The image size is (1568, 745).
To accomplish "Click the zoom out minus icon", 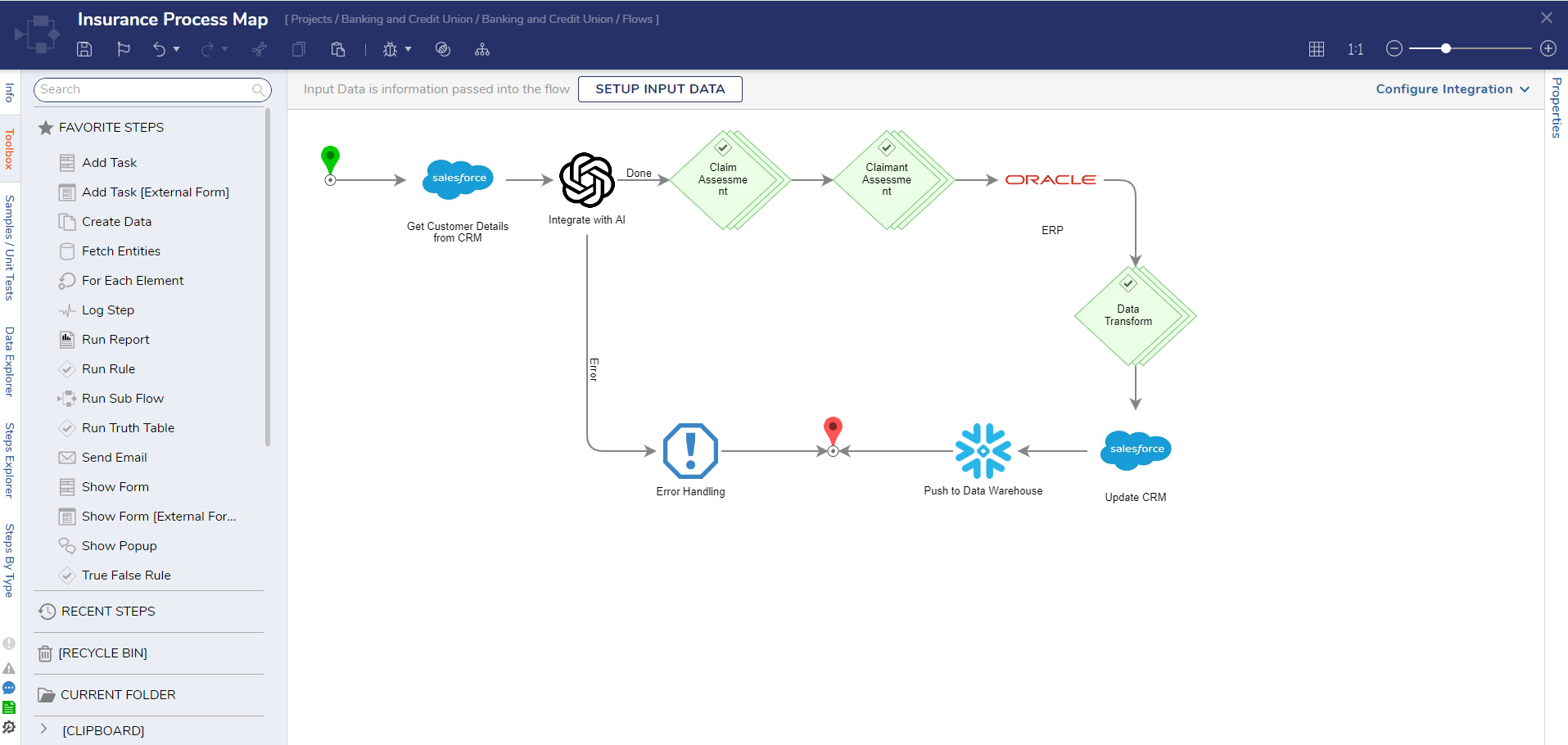I will click(1394, 48).
